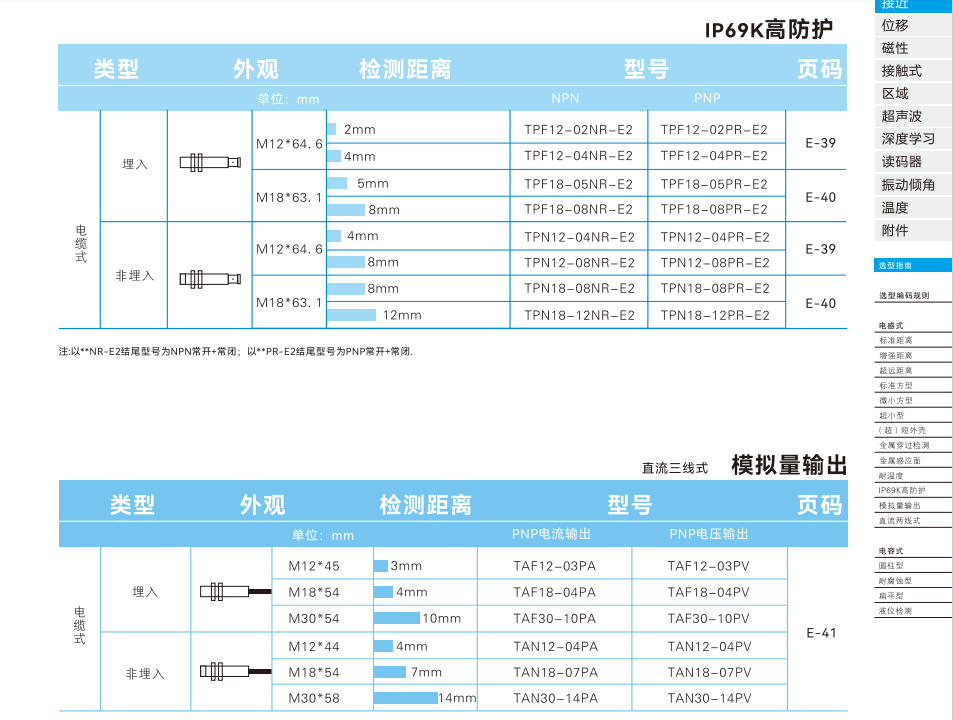The image size is (953, 720).
Task: Select the 深度学习 tab
Action: 908,139
